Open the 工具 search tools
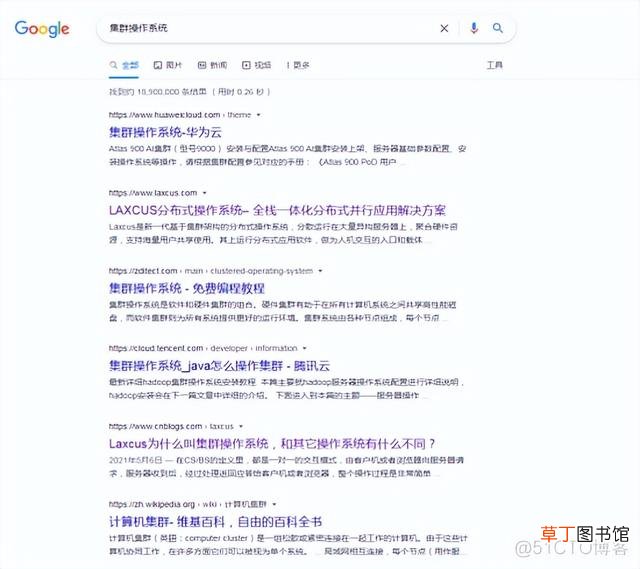Screen dimensions: 640x569 (494, 65)
